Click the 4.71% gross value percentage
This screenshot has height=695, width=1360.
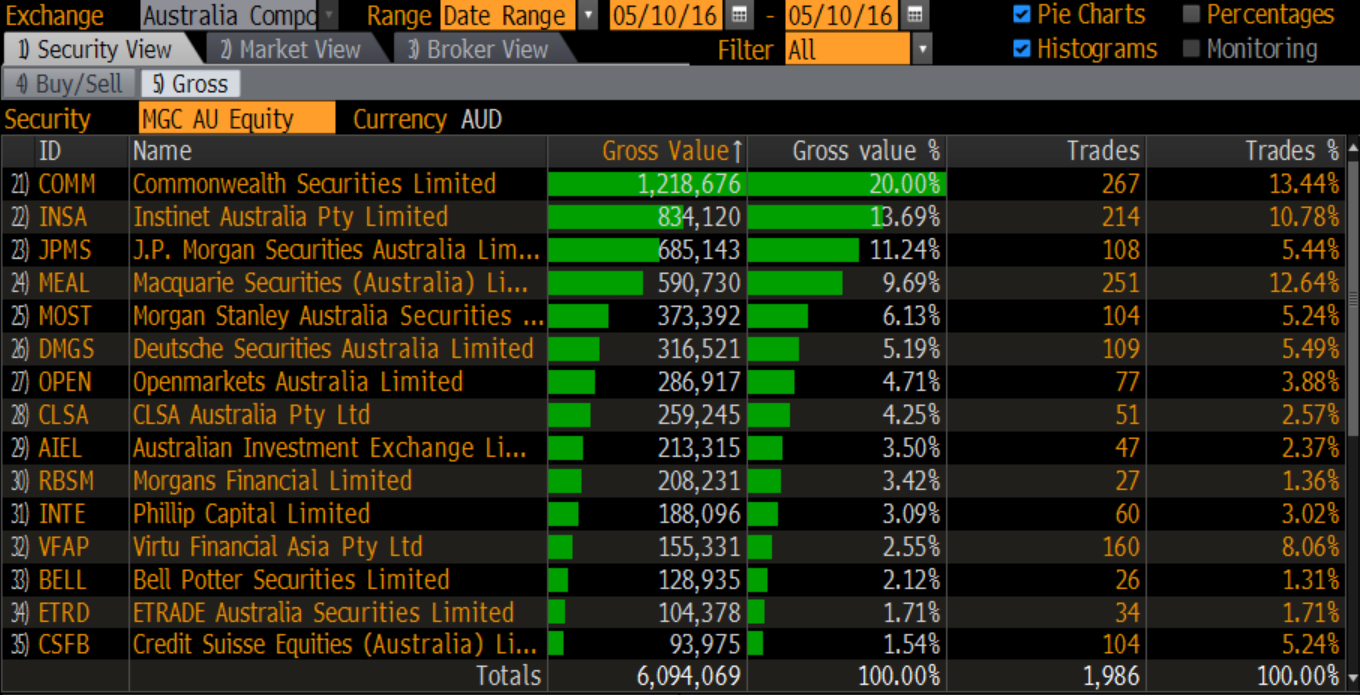point(911,382)
